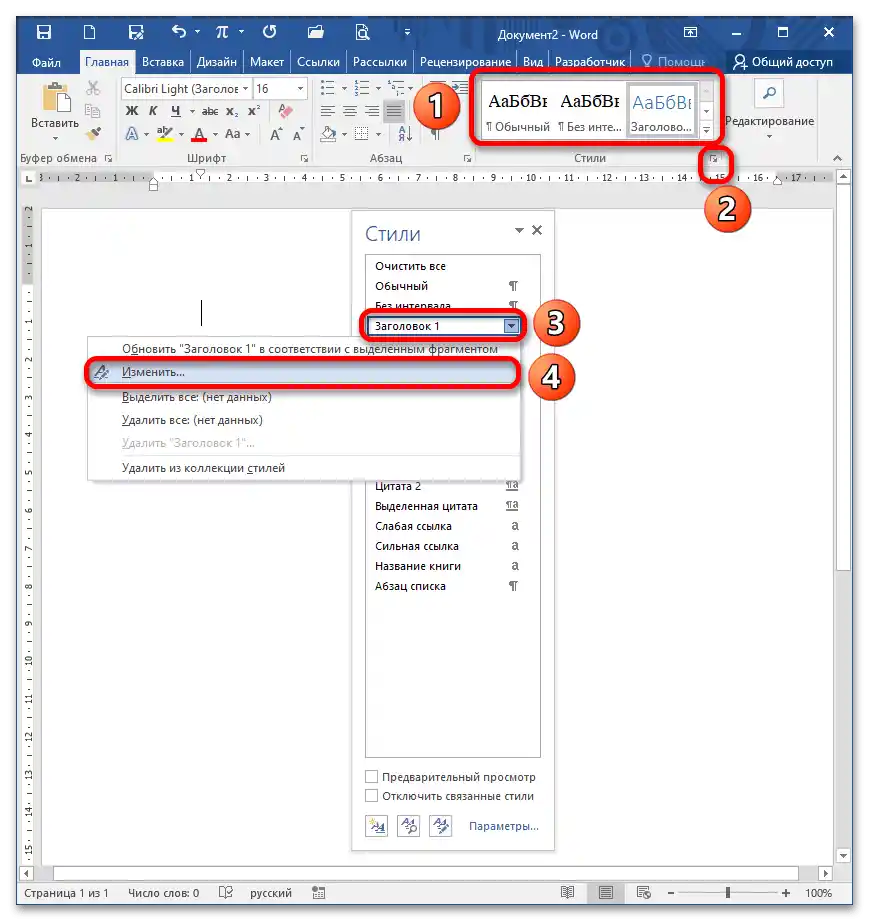Apply Обычный style from gallery
Viewport: 869px width, 921px height.
click(x=518, y=109)
